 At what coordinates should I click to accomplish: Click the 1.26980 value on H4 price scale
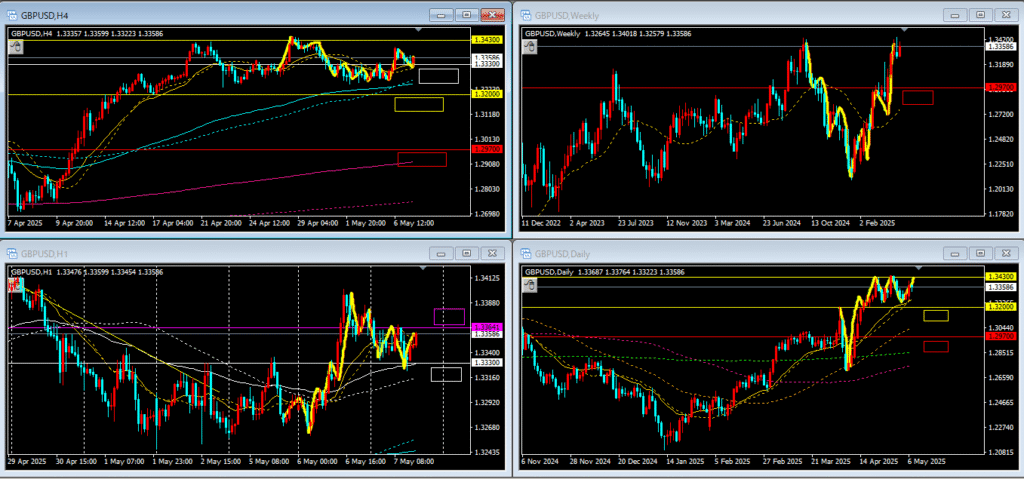point(487,214)
